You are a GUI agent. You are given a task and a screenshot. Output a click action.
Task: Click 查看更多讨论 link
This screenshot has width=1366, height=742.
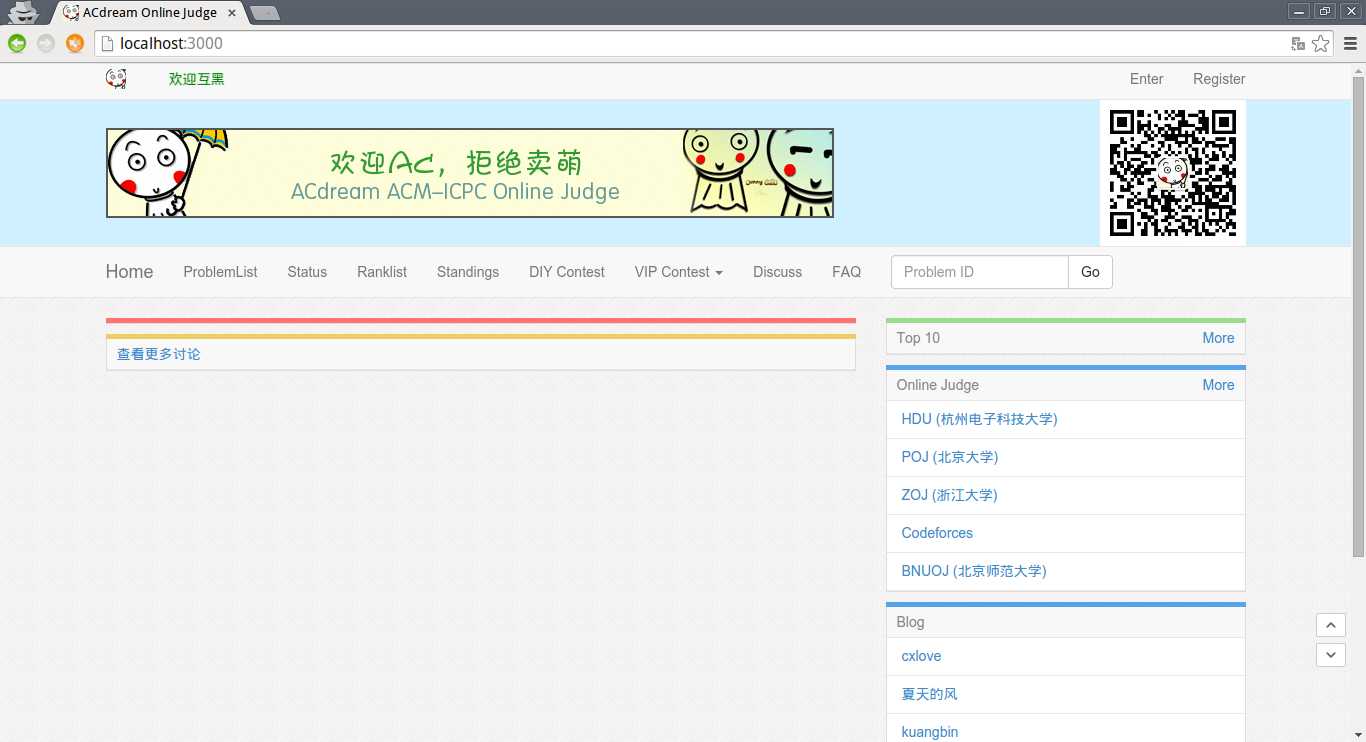tap(158, 354)
